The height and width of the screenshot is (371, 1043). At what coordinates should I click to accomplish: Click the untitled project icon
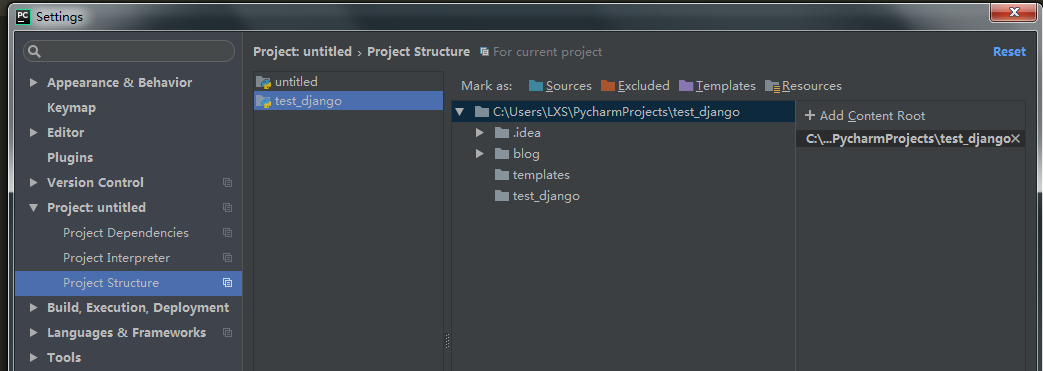(263, 82)
